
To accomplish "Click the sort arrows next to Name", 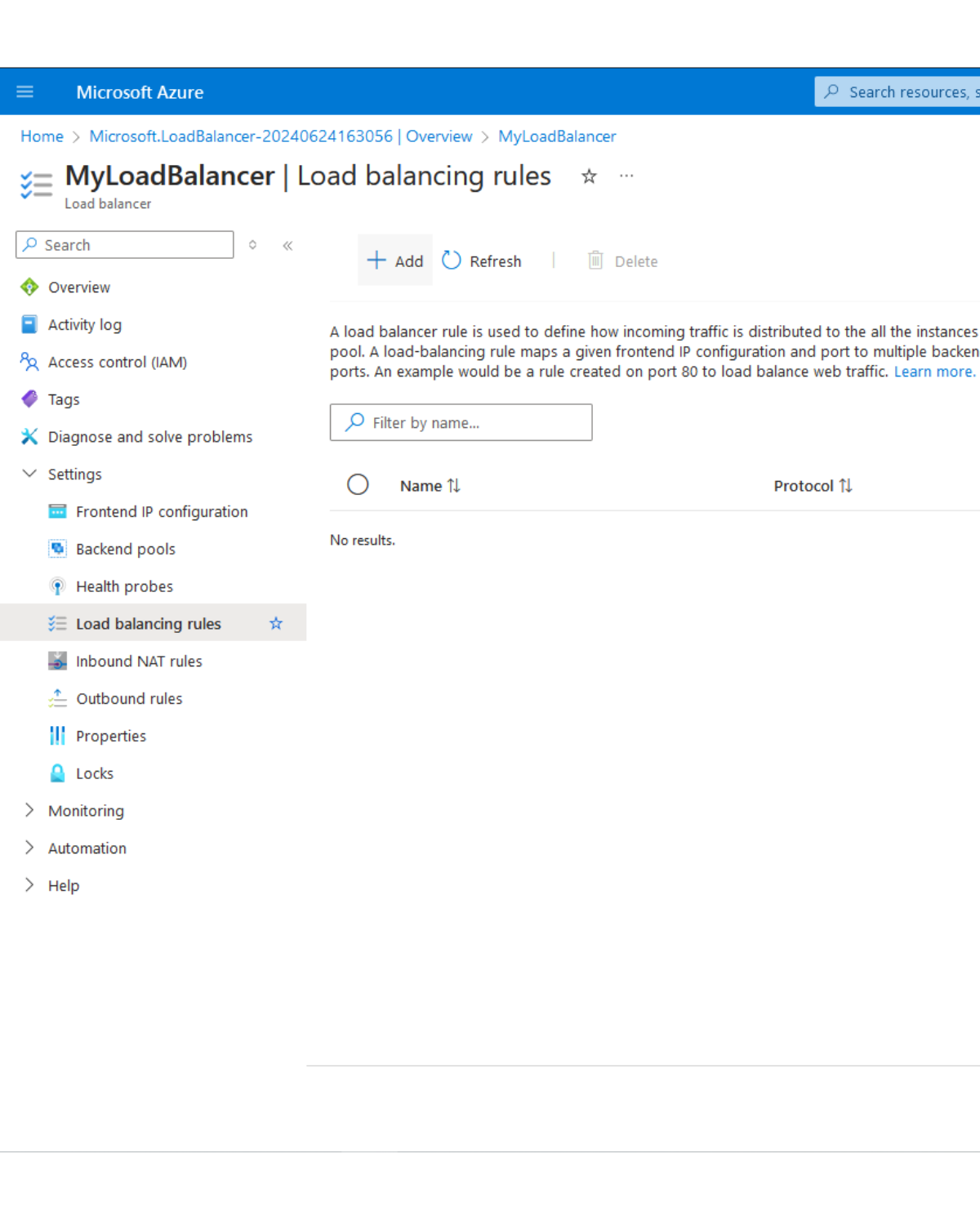I will tap(454, 485).
